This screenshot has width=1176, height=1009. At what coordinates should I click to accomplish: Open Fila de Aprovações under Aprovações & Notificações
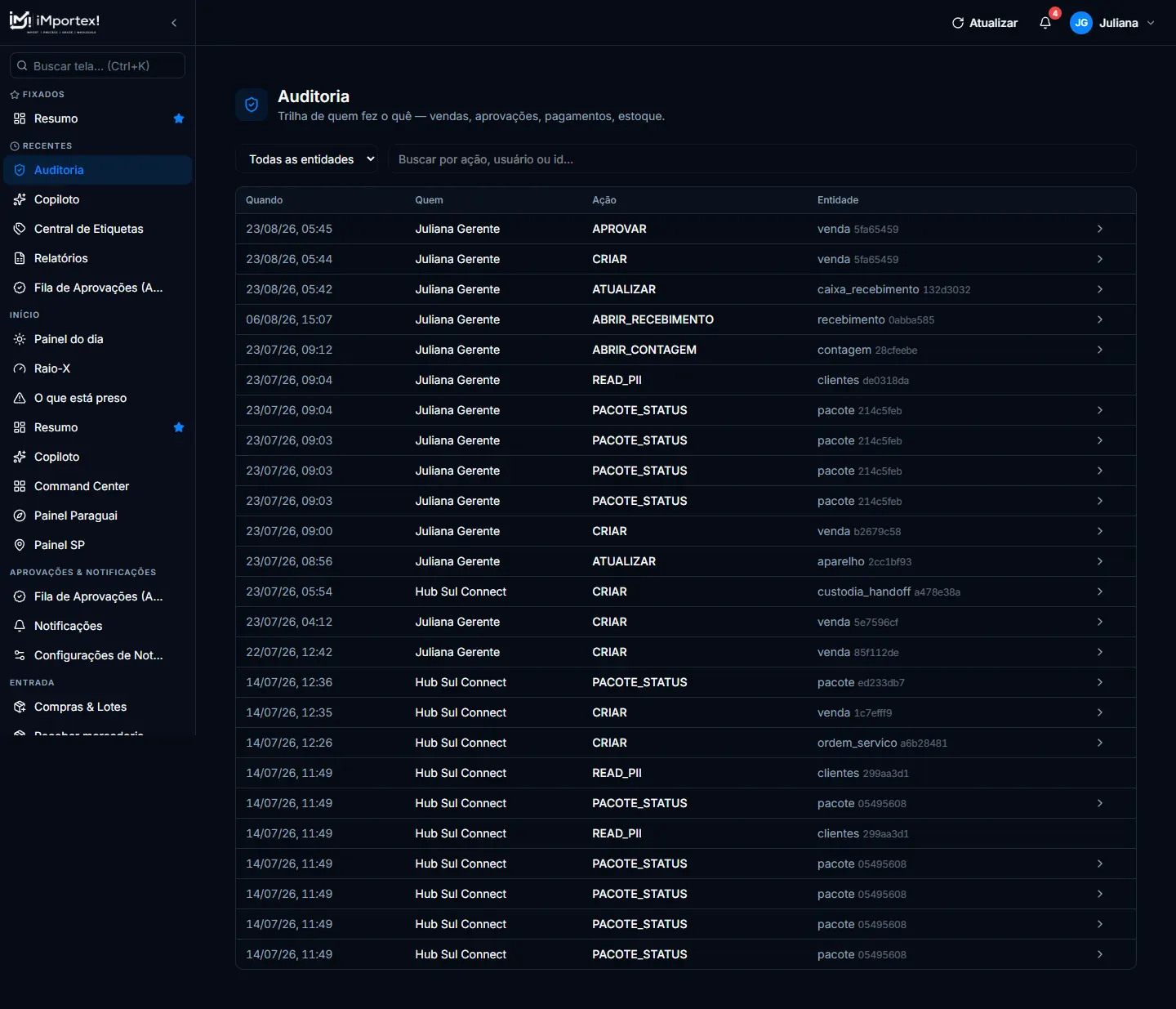coord(98,596)
